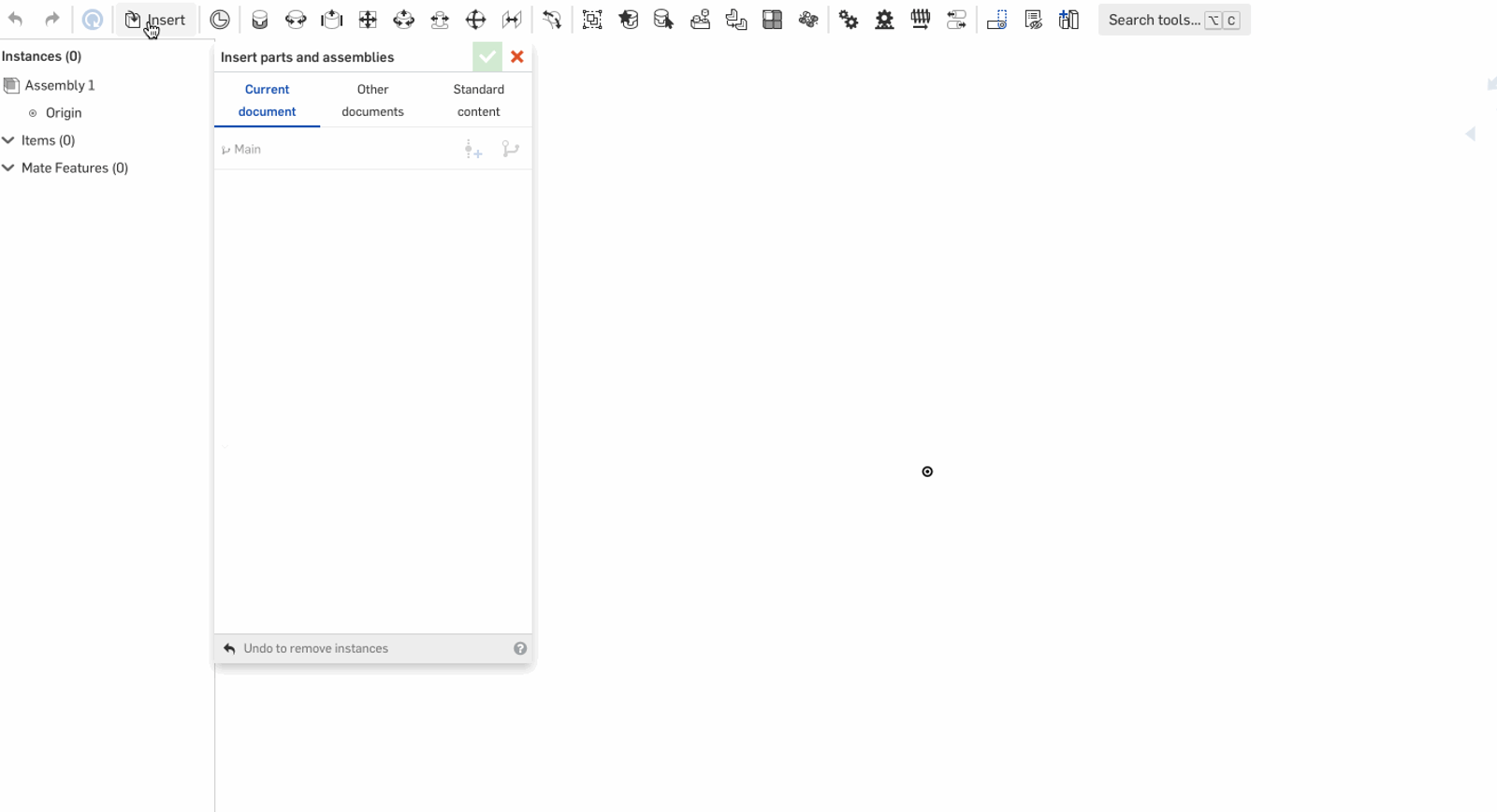The height and width of the screenshot is (812, 1497).
Task: Select the Revolute mate tool
Action: click(296, 20)
